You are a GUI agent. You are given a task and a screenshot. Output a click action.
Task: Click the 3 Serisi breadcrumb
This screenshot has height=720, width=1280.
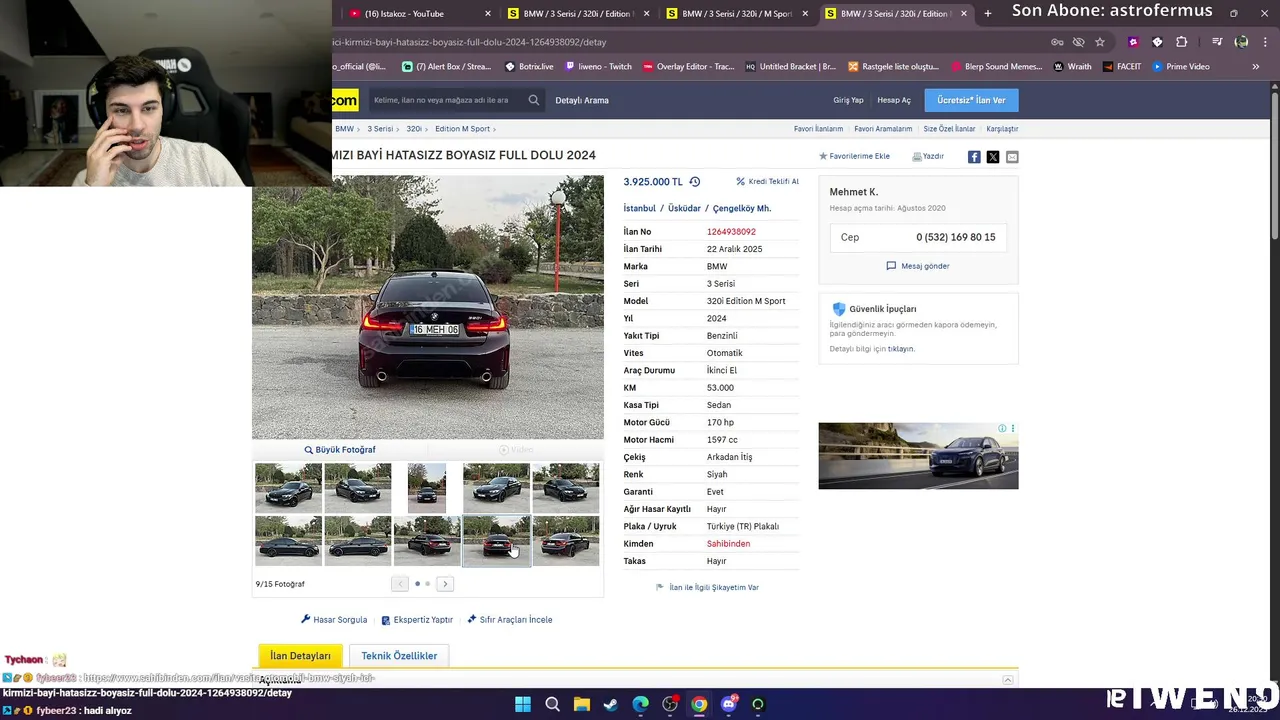(x=380, y=129)
